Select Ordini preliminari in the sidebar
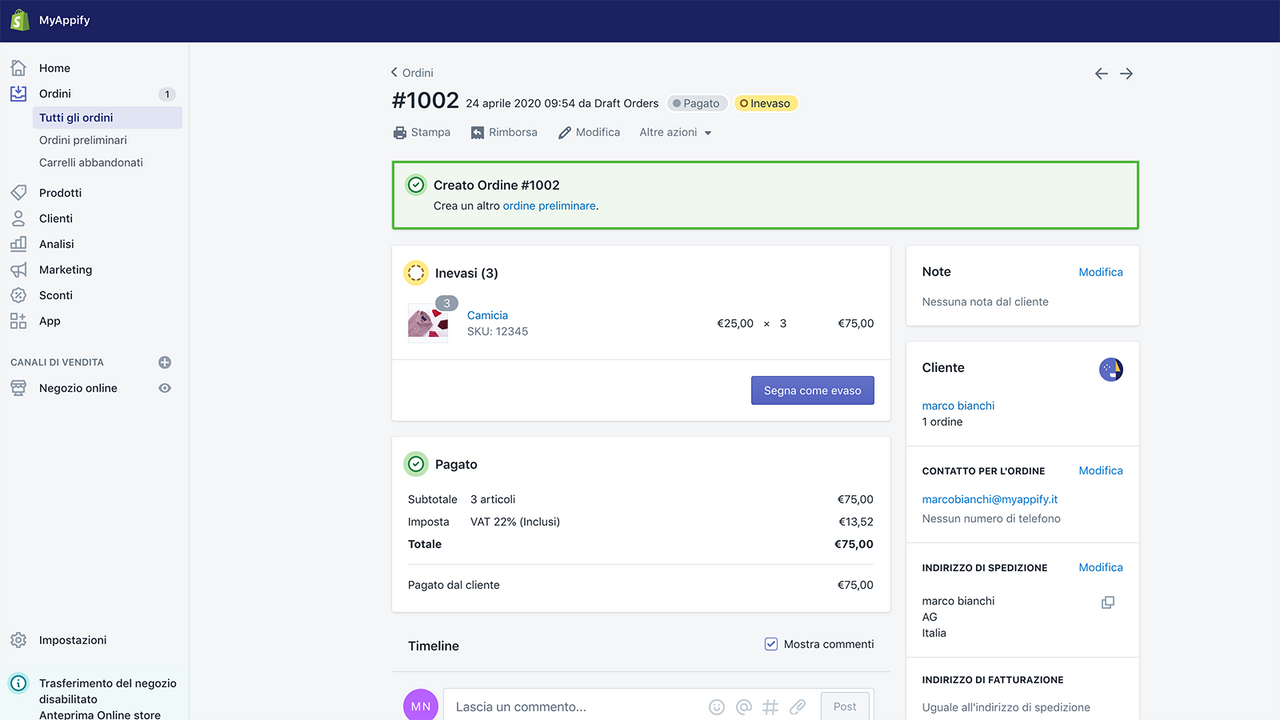Image resolution: width=1280 pixels, height=720 pixels. pyautogui.click(x=83, y=140)
